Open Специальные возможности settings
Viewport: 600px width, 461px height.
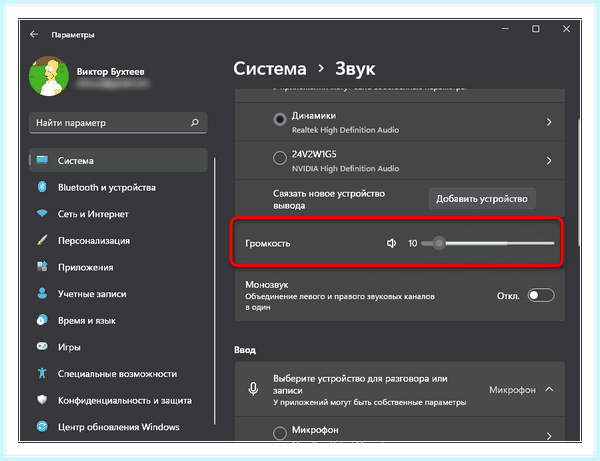(x=118, y=373)
